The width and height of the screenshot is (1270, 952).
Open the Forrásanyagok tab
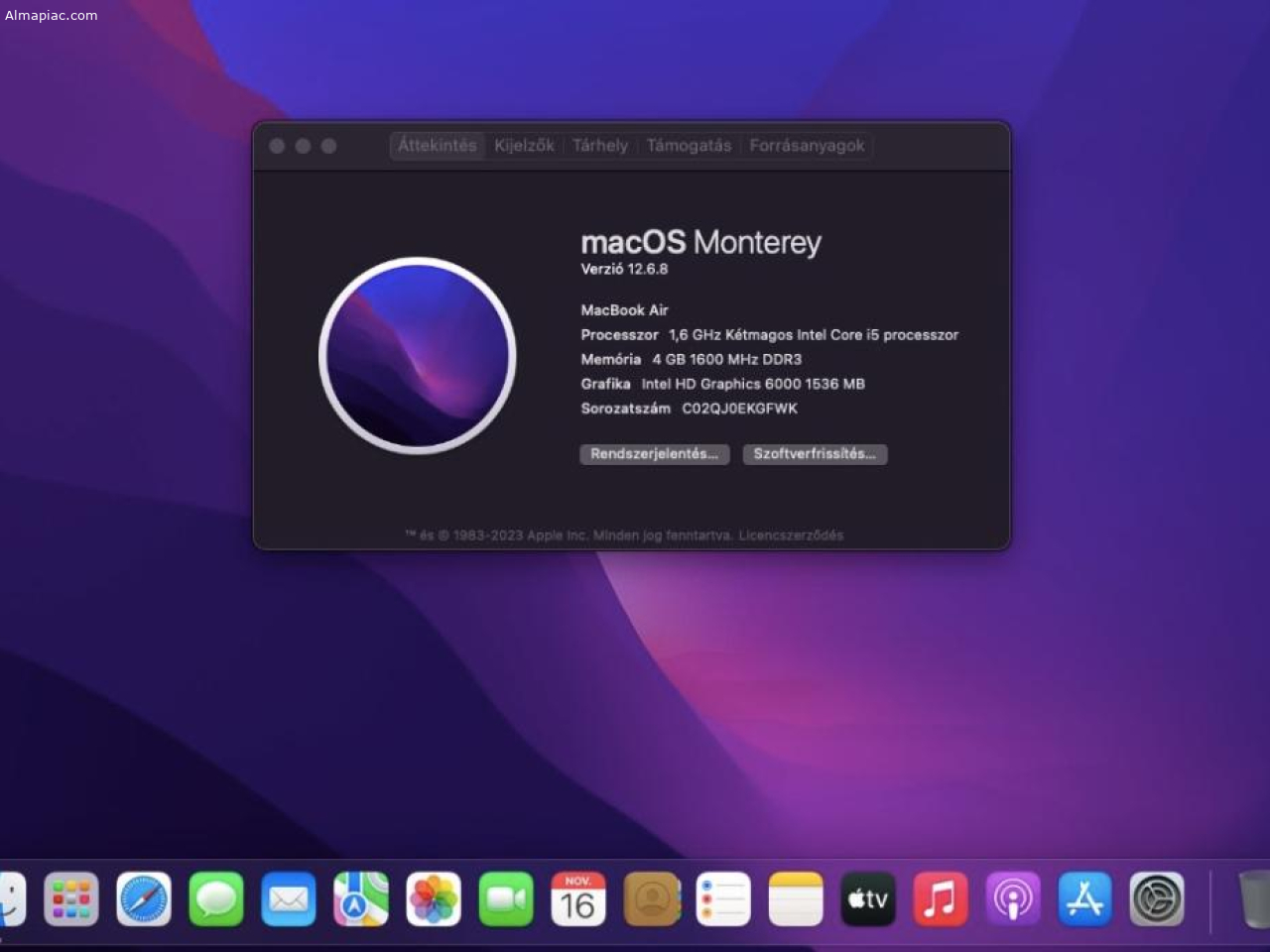(x=807, y=145)
